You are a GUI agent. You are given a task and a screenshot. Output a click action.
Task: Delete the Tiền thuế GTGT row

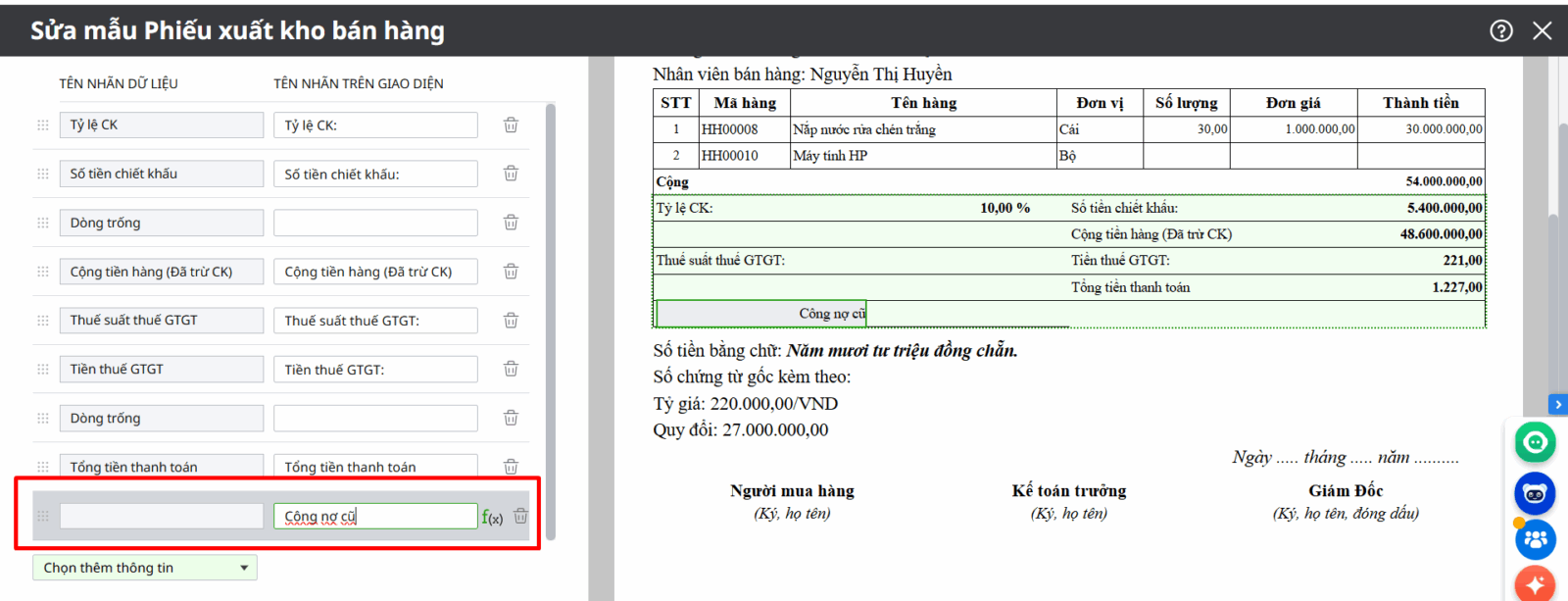[x=511, y=369]
